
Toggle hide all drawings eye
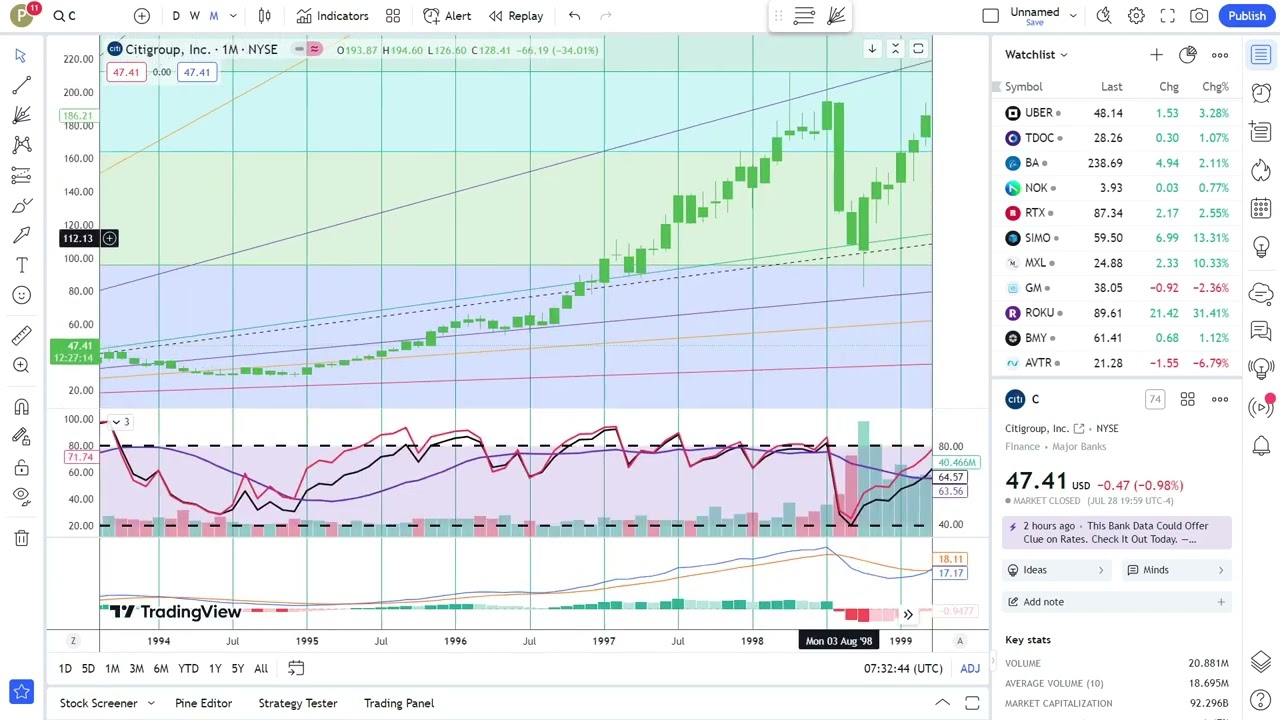point(21,497)
